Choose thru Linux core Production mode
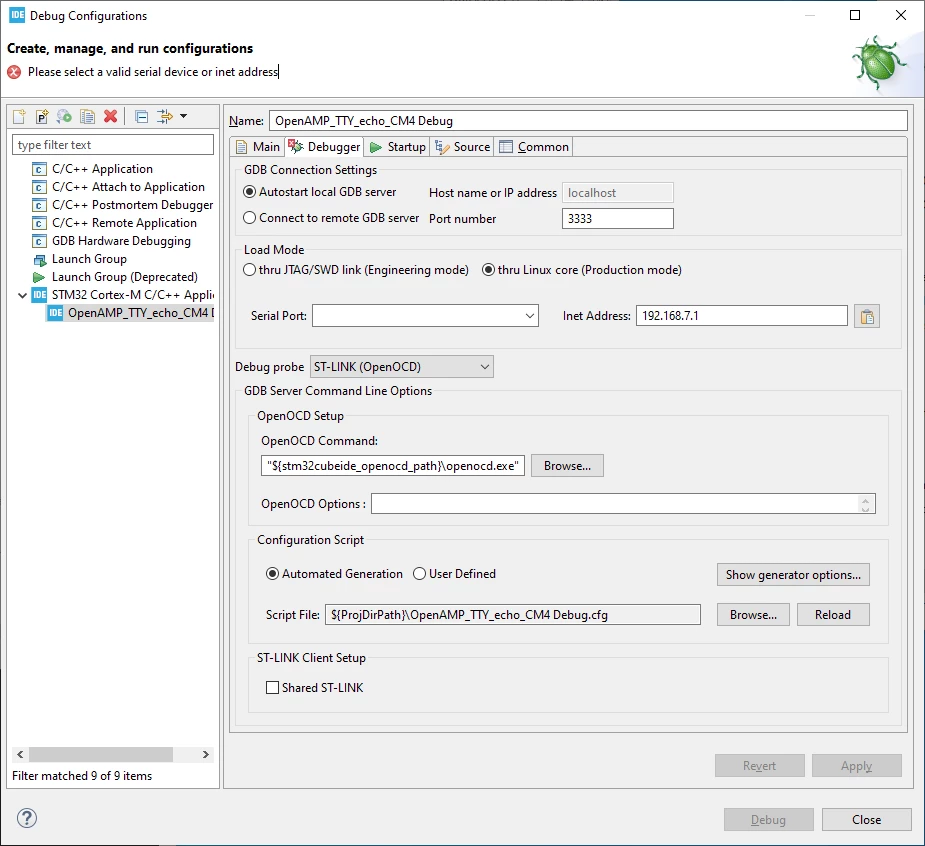The height and width of the screenshot is (846, 925). (x=488, y=270)
